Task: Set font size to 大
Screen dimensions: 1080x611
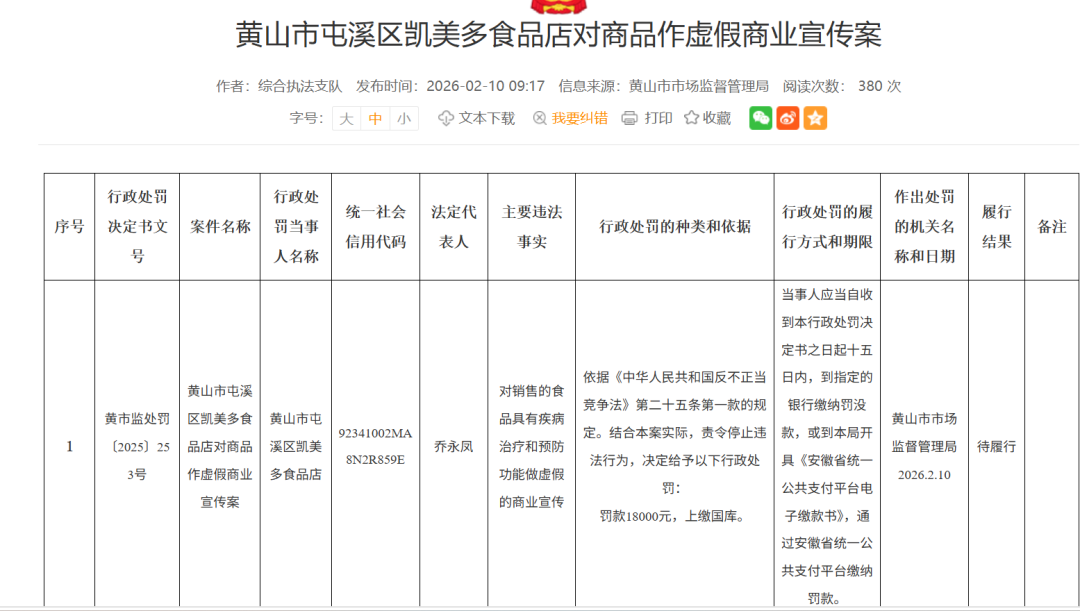Action: tap(346, 118)
